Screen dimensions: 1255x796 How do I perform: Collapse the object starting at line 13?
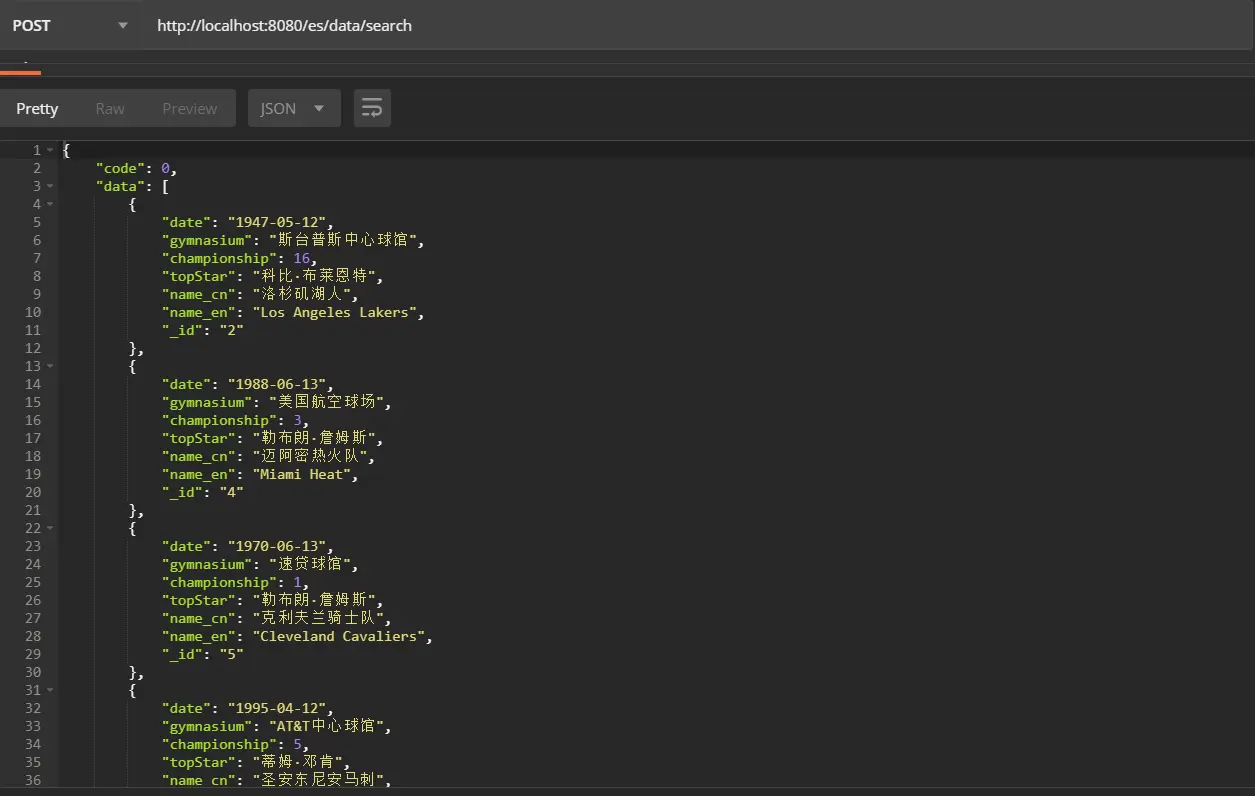(x=50, y=366)
